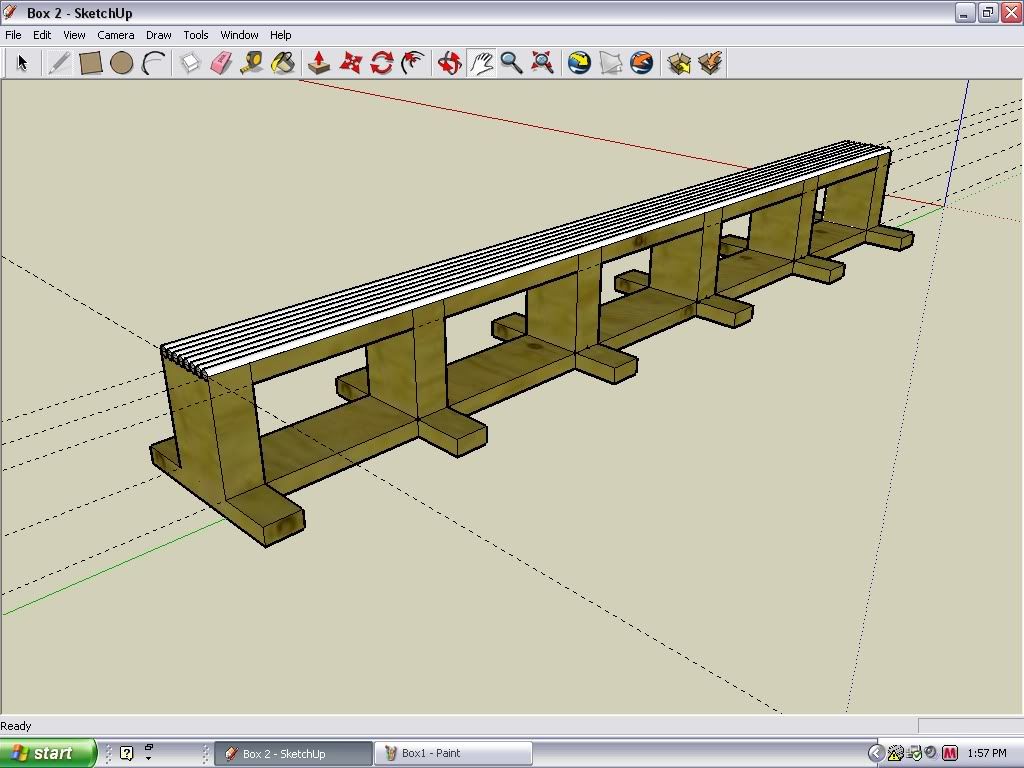Open the Draw menu
The height and width of the screenshot is (768, 1024).
pyautogui.click(x=158, y=35)
